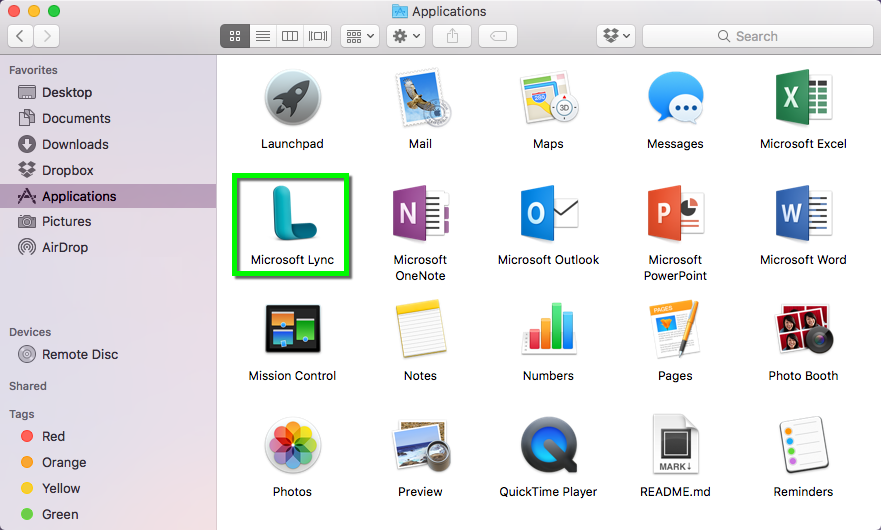The width and height of the screenshot is (881, 530).
Task: Open Desktop in the sidebar
Action: pos(108,92)
